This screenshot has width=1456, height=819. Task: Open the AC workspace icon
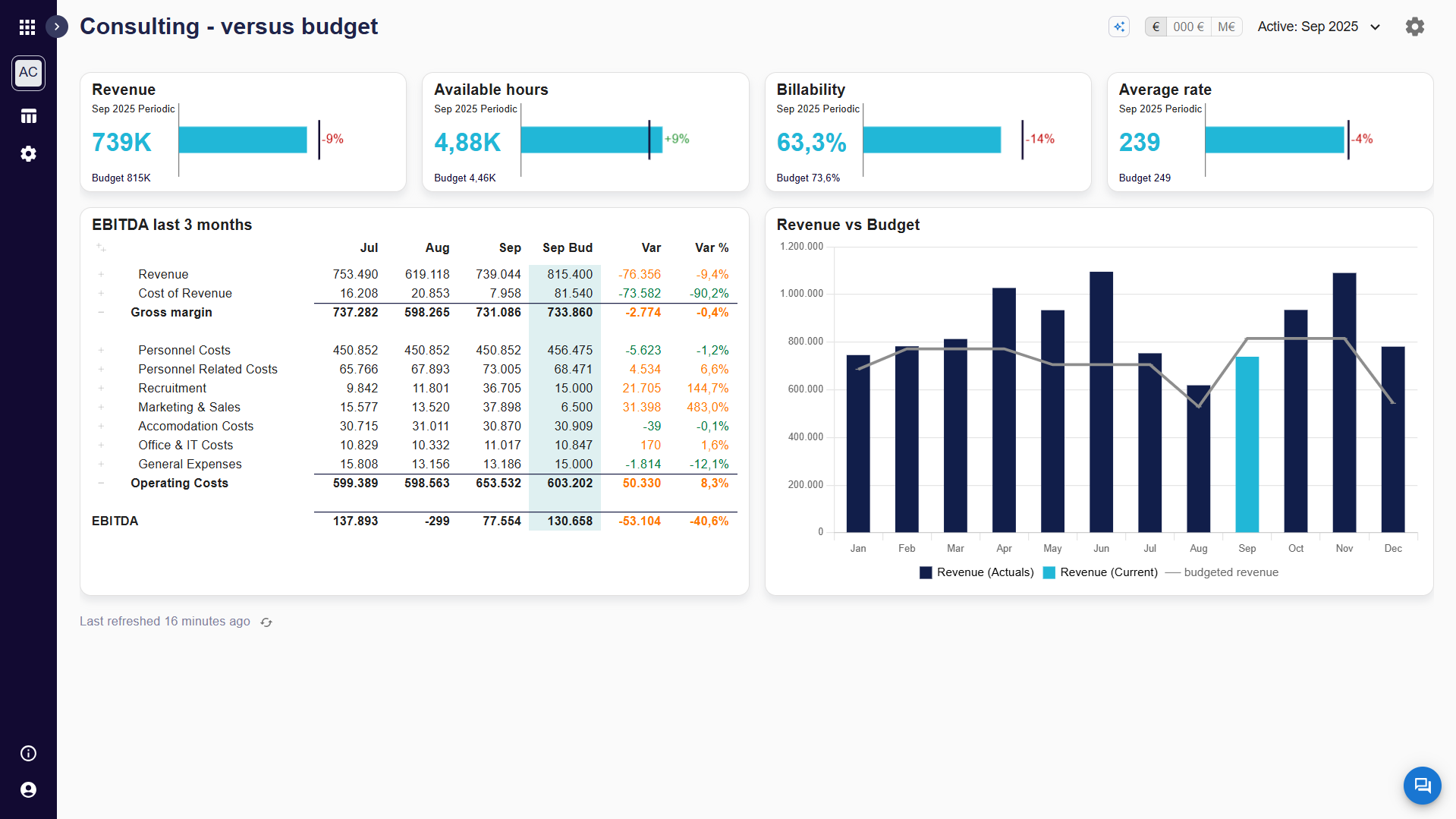pyautogui.click(x=28, y=73)
